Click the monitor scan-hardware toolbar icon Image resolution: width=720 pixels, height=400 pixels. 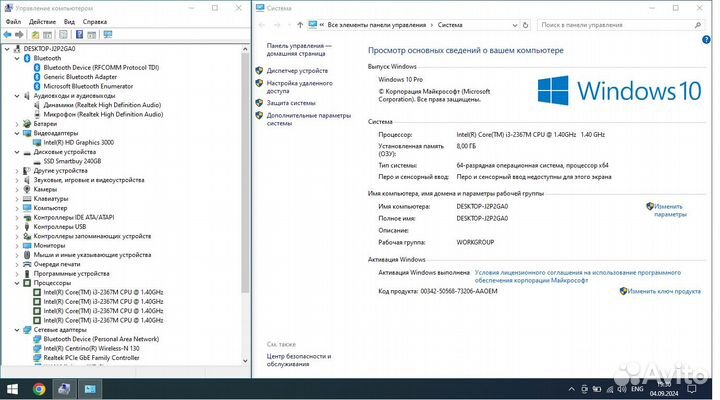click(108, 34)
